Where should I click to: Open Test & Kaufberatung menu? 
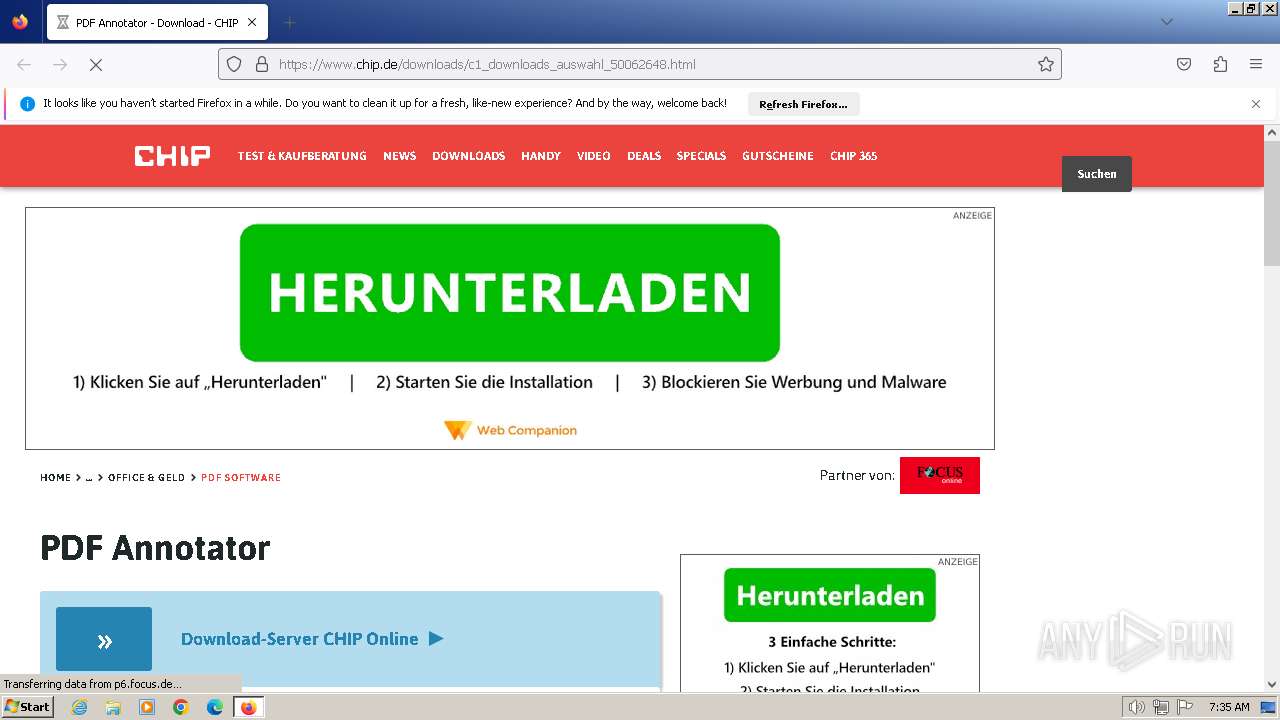pyautogui.click(x=302, y=156)
